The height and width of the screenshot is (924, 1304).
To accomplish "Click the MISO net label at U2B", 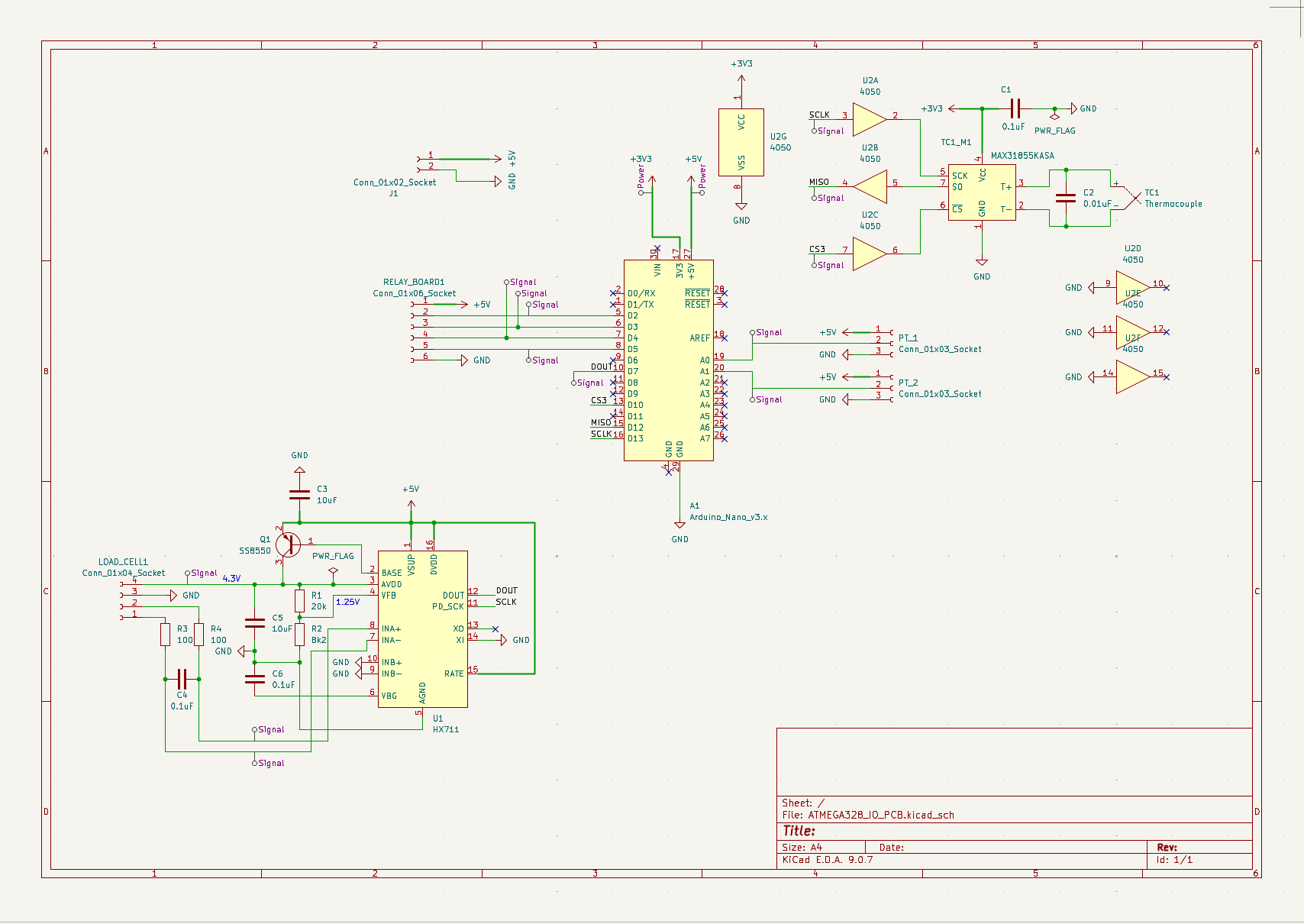I will (x=819, y=183).
